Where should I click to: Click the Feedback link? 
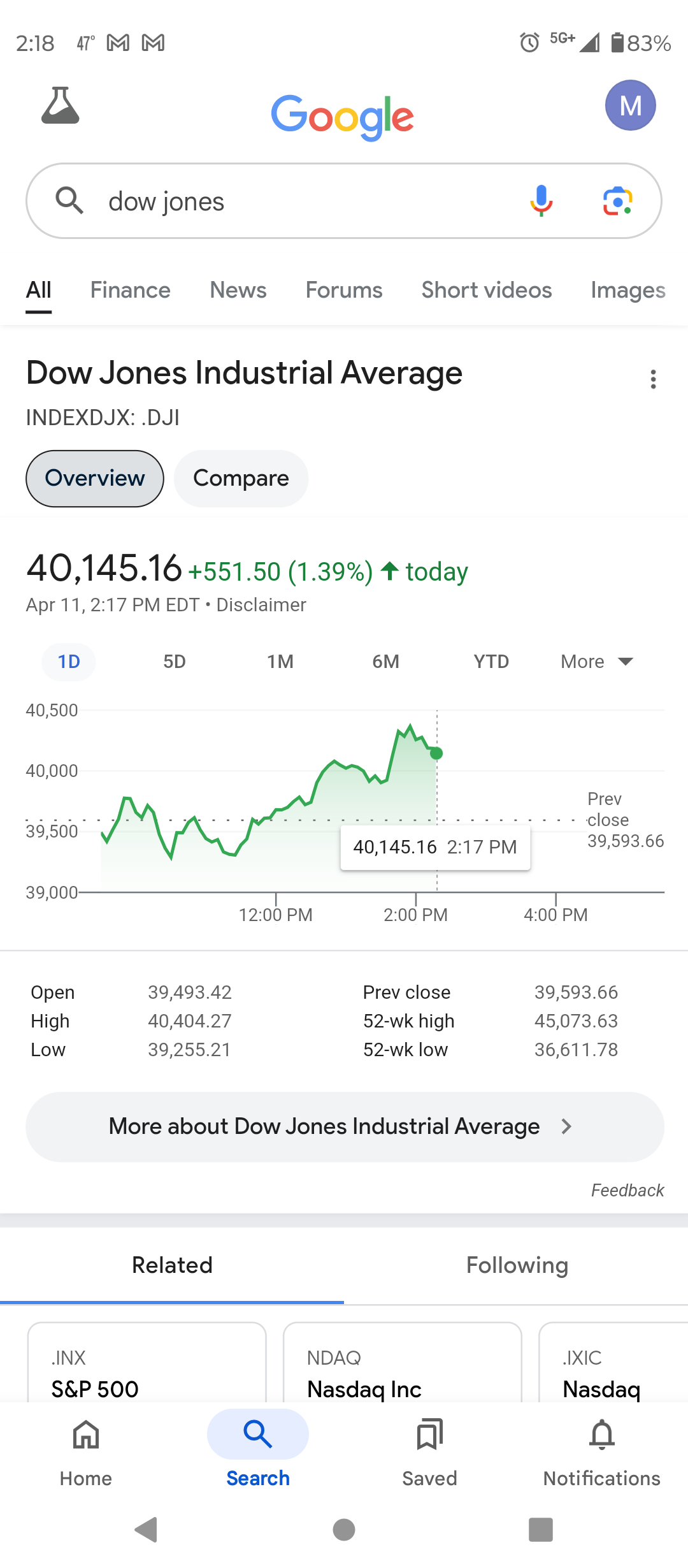pyautogui.click(x=627, y=1190)
